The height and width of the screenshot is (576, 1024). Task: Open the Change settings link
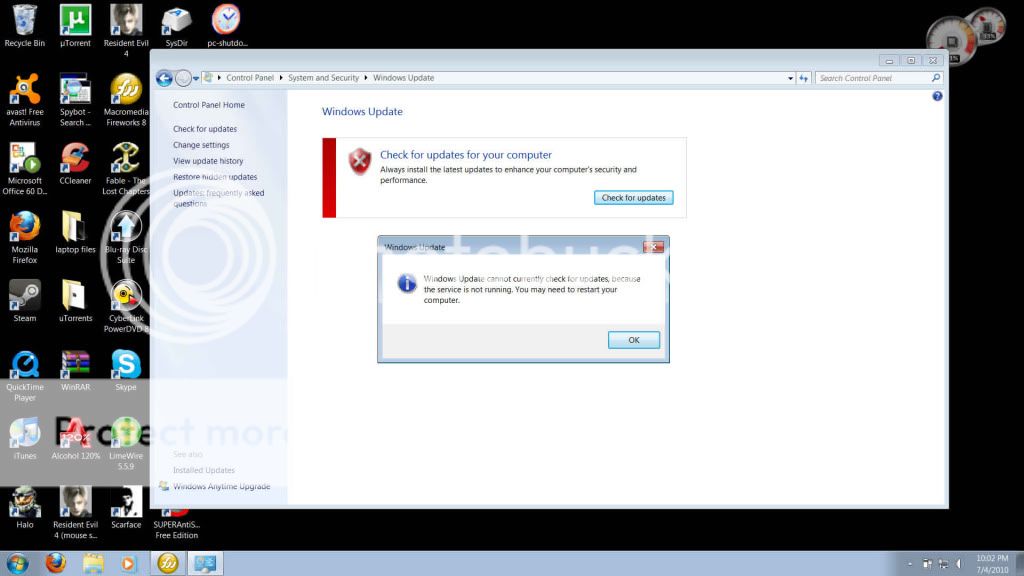[x=201, y=145]
